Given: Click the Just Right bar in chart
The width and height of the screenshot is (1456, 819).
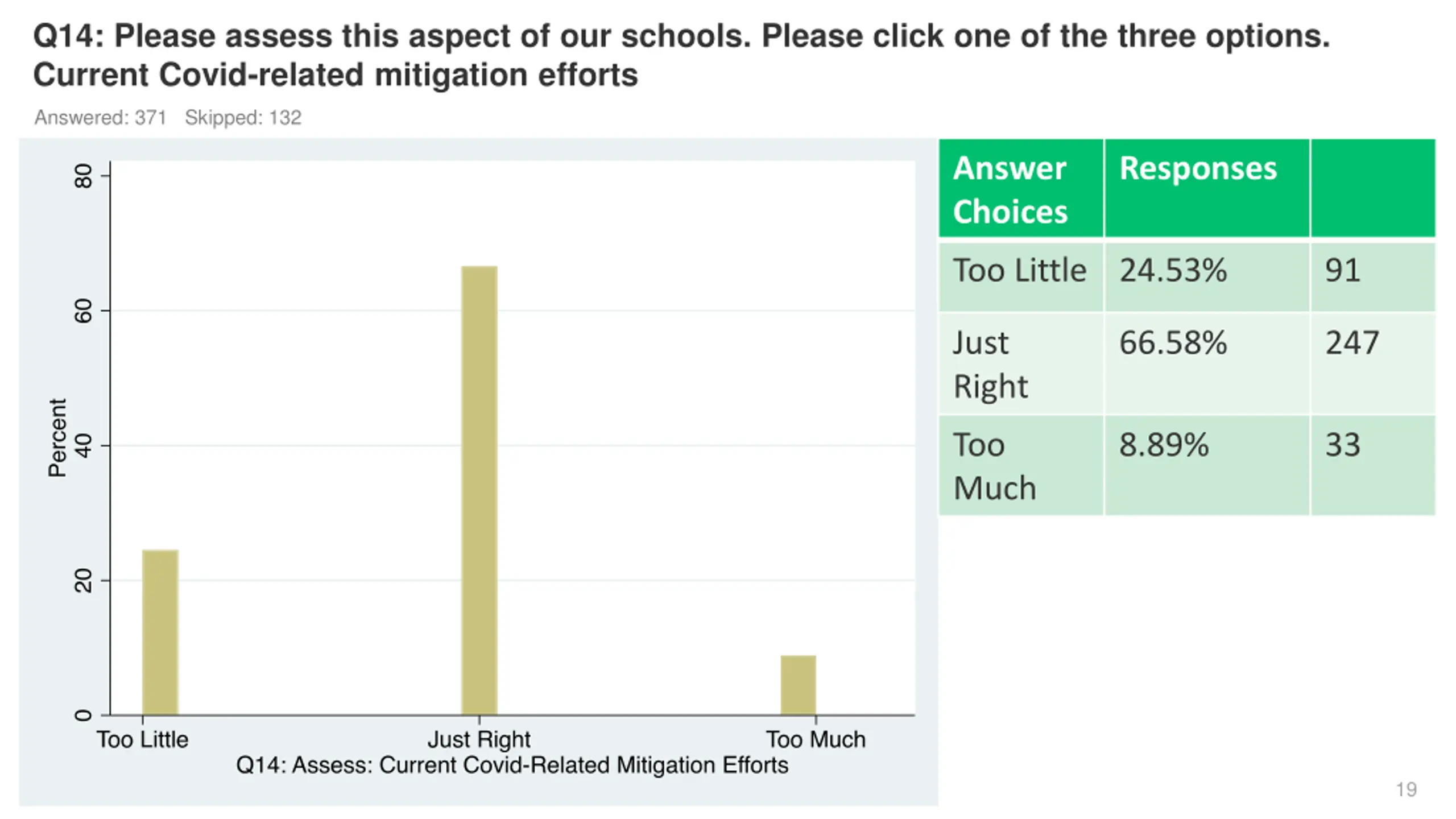Looking at the screenshot, I should [x=479, y=490].
